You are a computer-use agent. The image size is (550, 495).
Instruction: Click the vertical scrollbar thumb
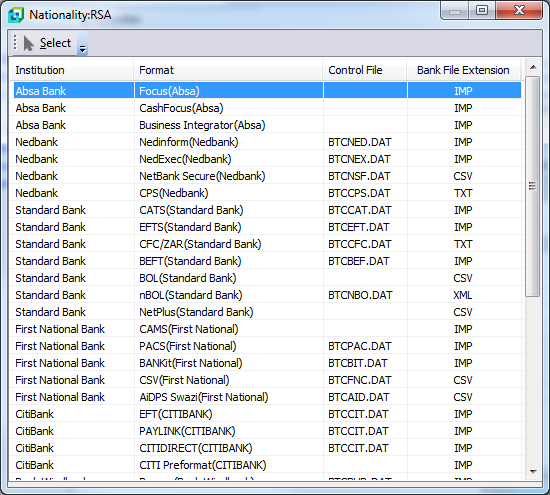532,186
